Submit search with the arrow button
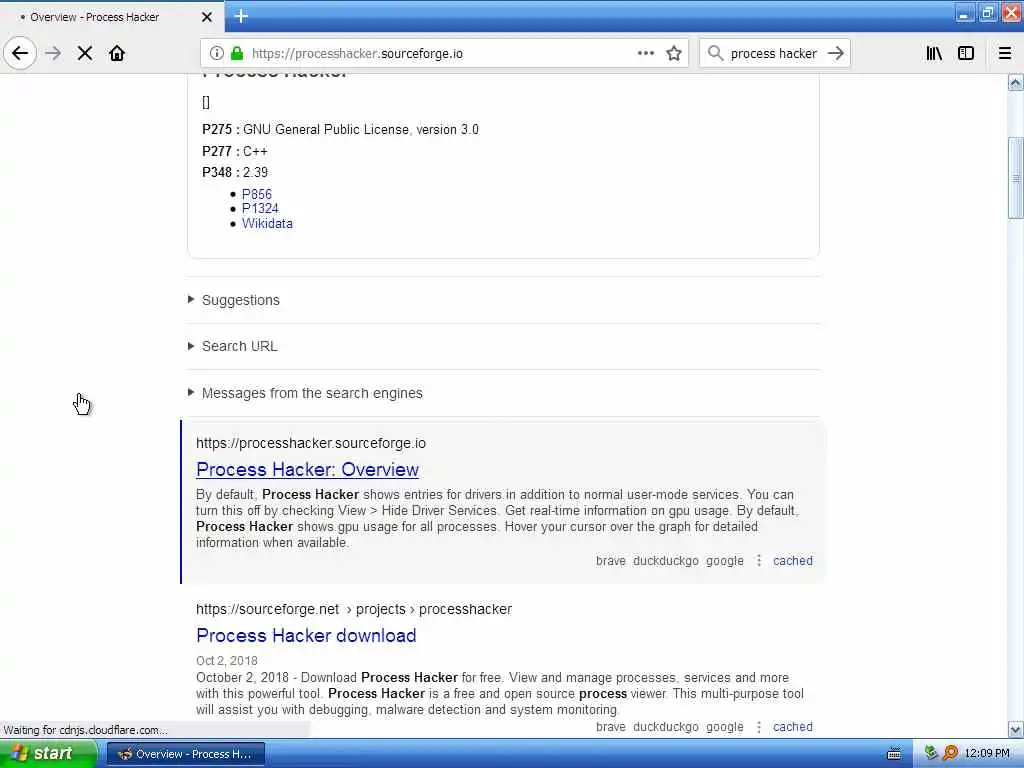 click(x=836, y=53)
